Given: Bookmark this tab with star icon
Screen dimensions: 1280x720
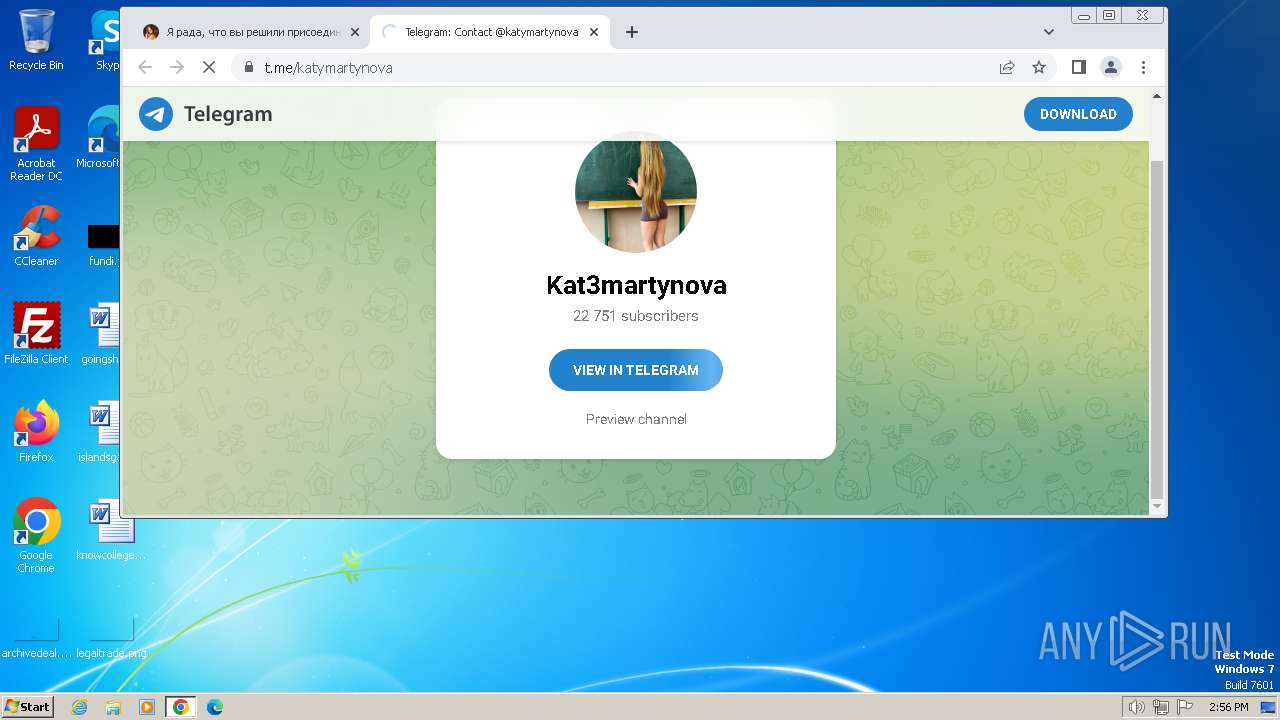Looking at the screenshot, I should [x=1039, y=67].
